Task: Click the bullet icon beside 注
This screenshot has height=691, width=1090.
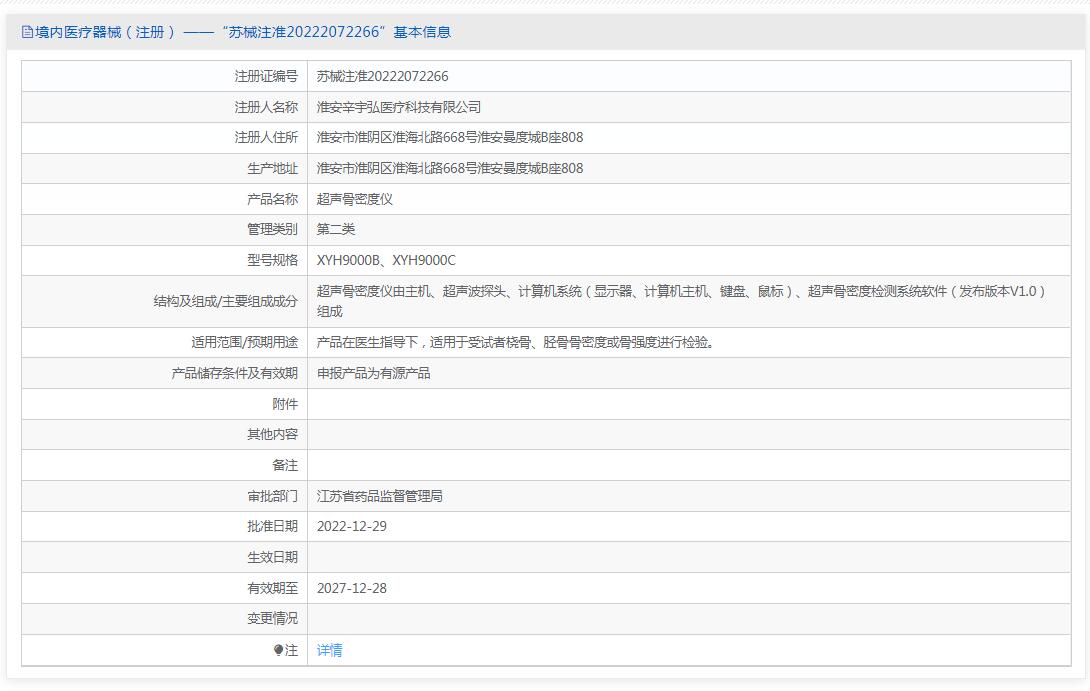Action: 279,650
